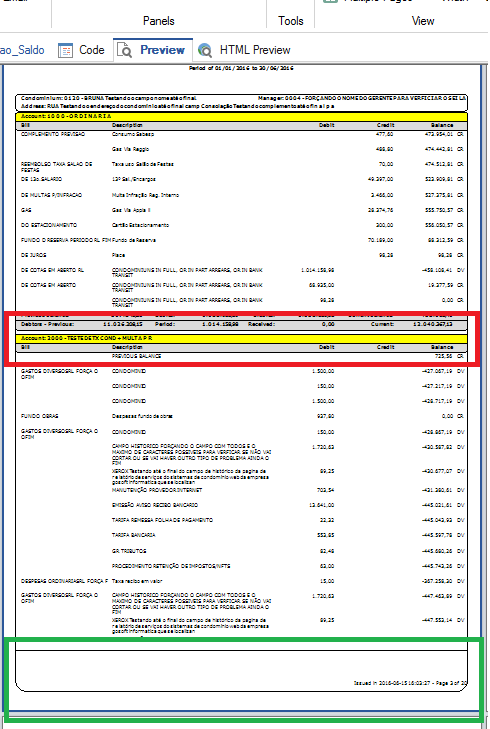Screen dimensions: 490x729
Task: Click the debit value 13.641,00
Action: pos(321,505)
